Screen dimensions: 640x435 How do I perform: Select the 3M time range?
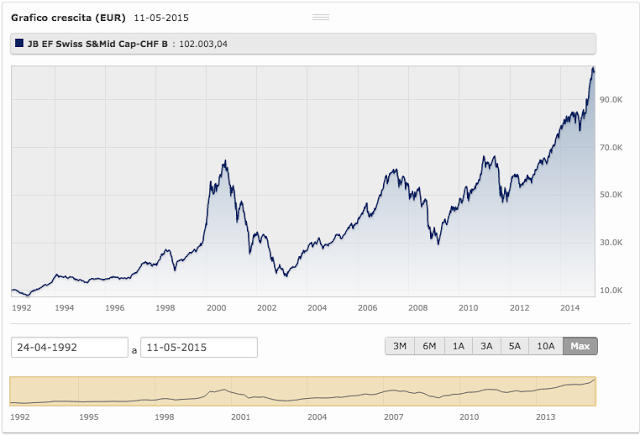click(x=399, y=346)
